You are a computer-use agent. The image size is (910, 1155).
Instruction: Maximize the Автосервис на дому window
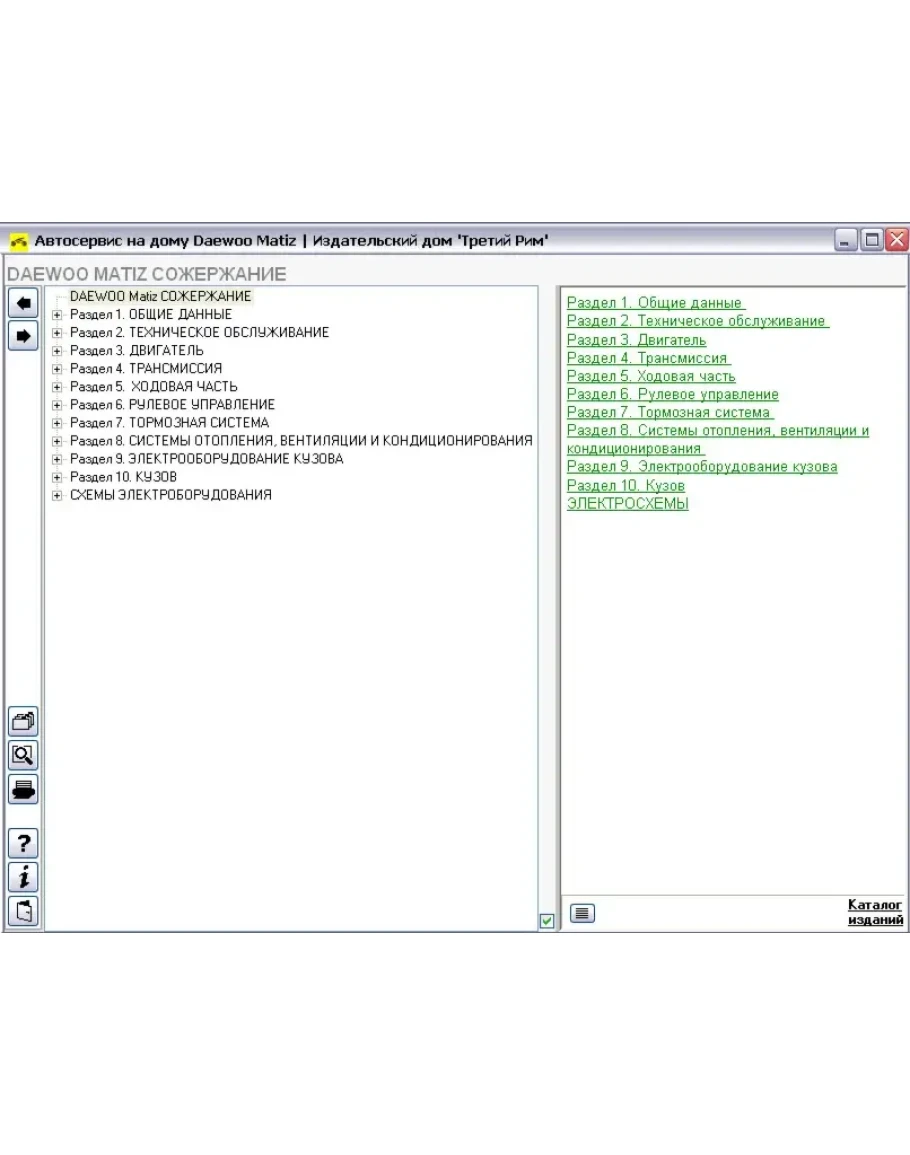coord(872,240)
